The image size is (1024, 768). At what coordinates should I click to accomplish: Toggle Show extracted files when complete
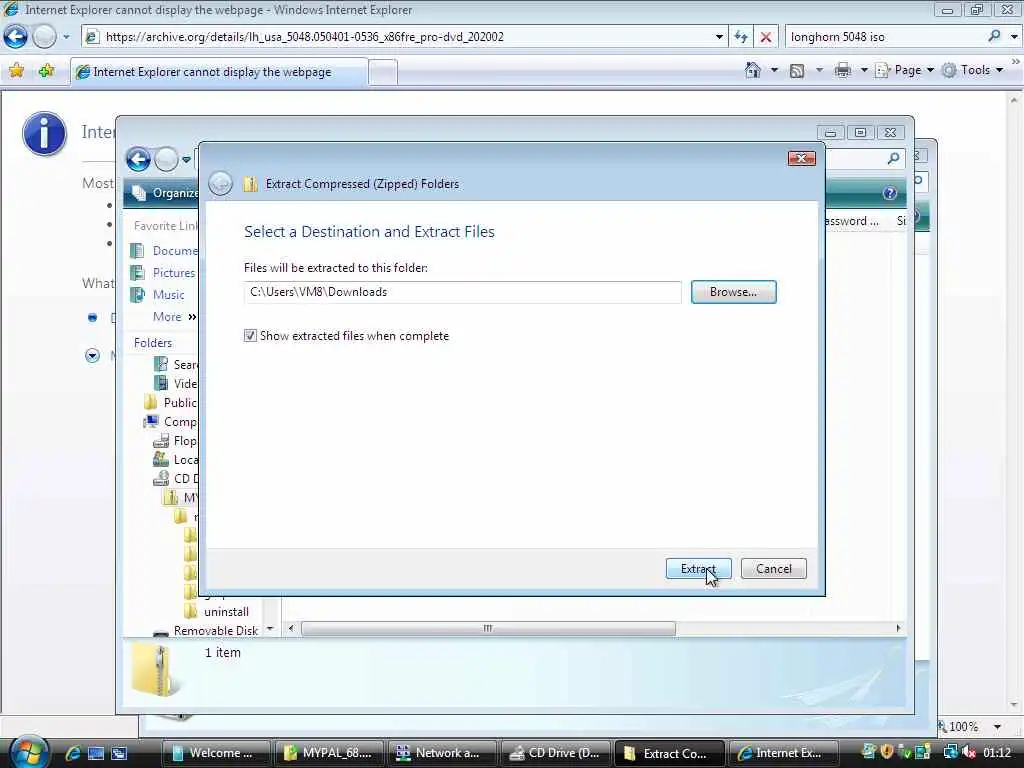pos(250,336)
